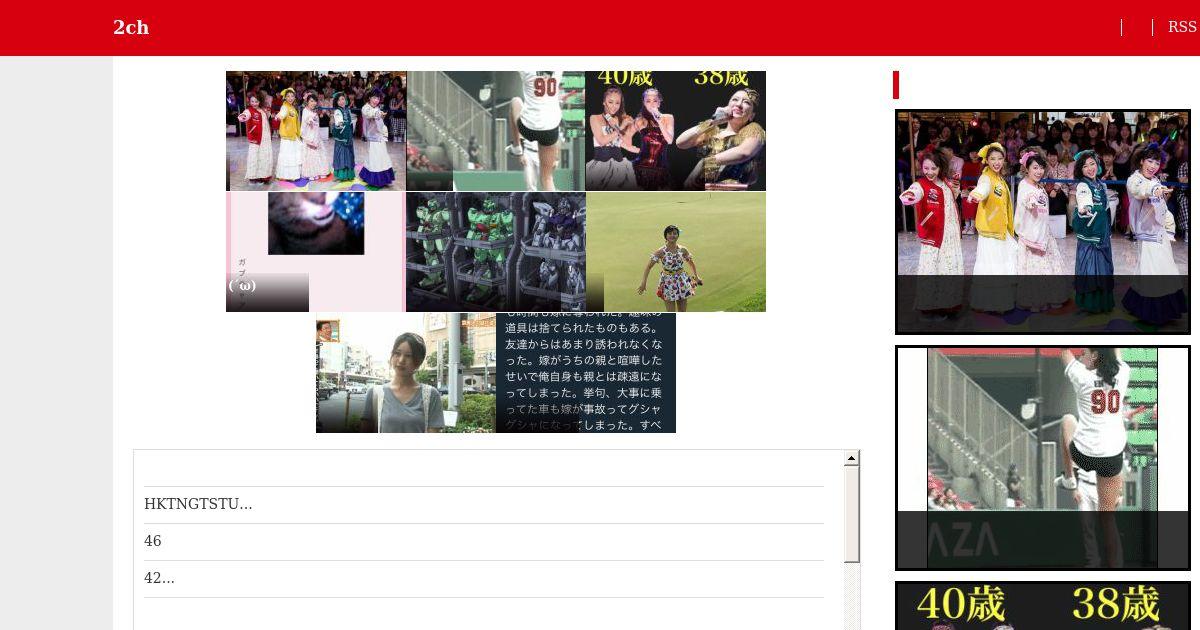Open thumbnail of girl on green field

point(676,252)
